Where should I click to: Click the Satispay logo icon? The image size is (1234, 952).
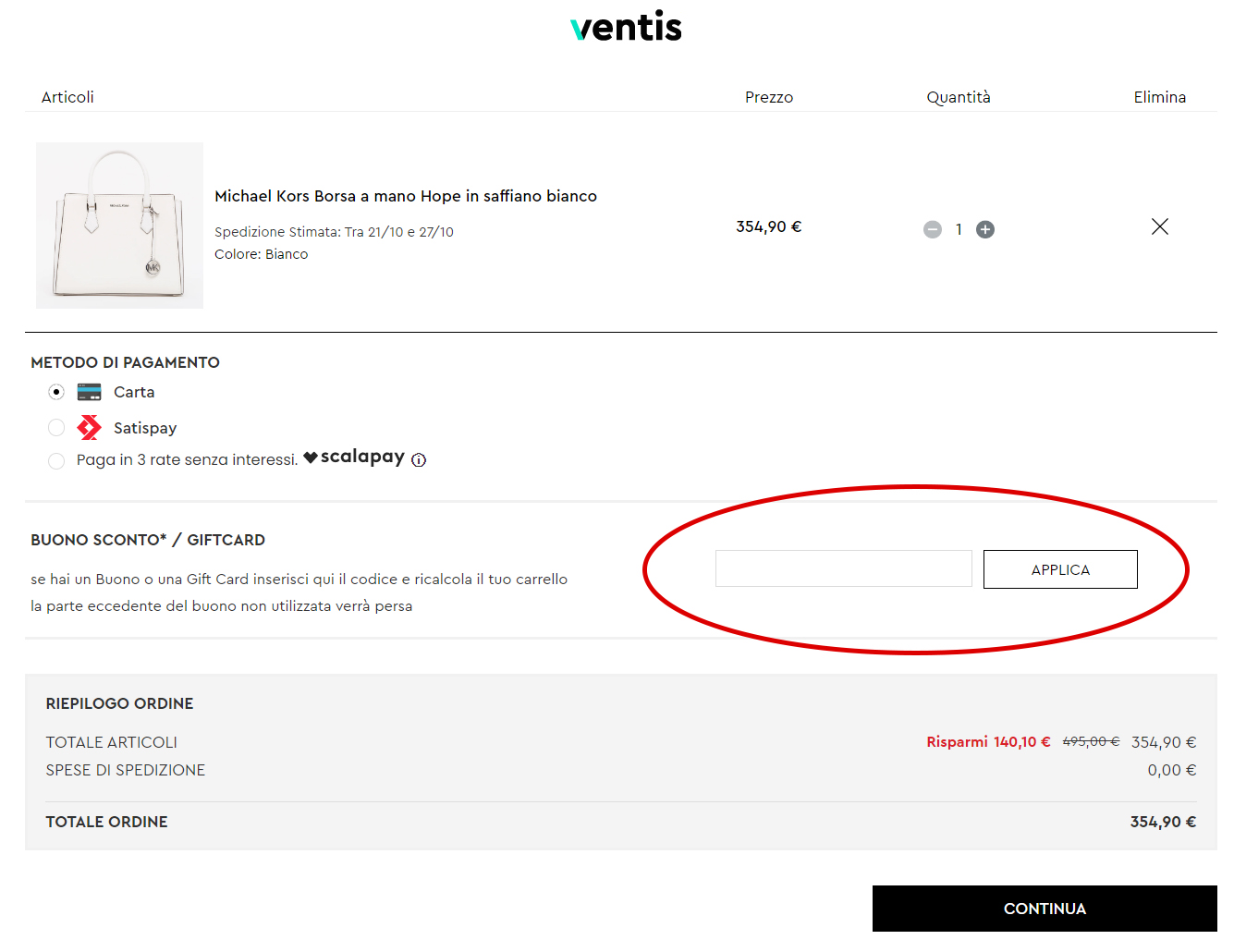89,427
